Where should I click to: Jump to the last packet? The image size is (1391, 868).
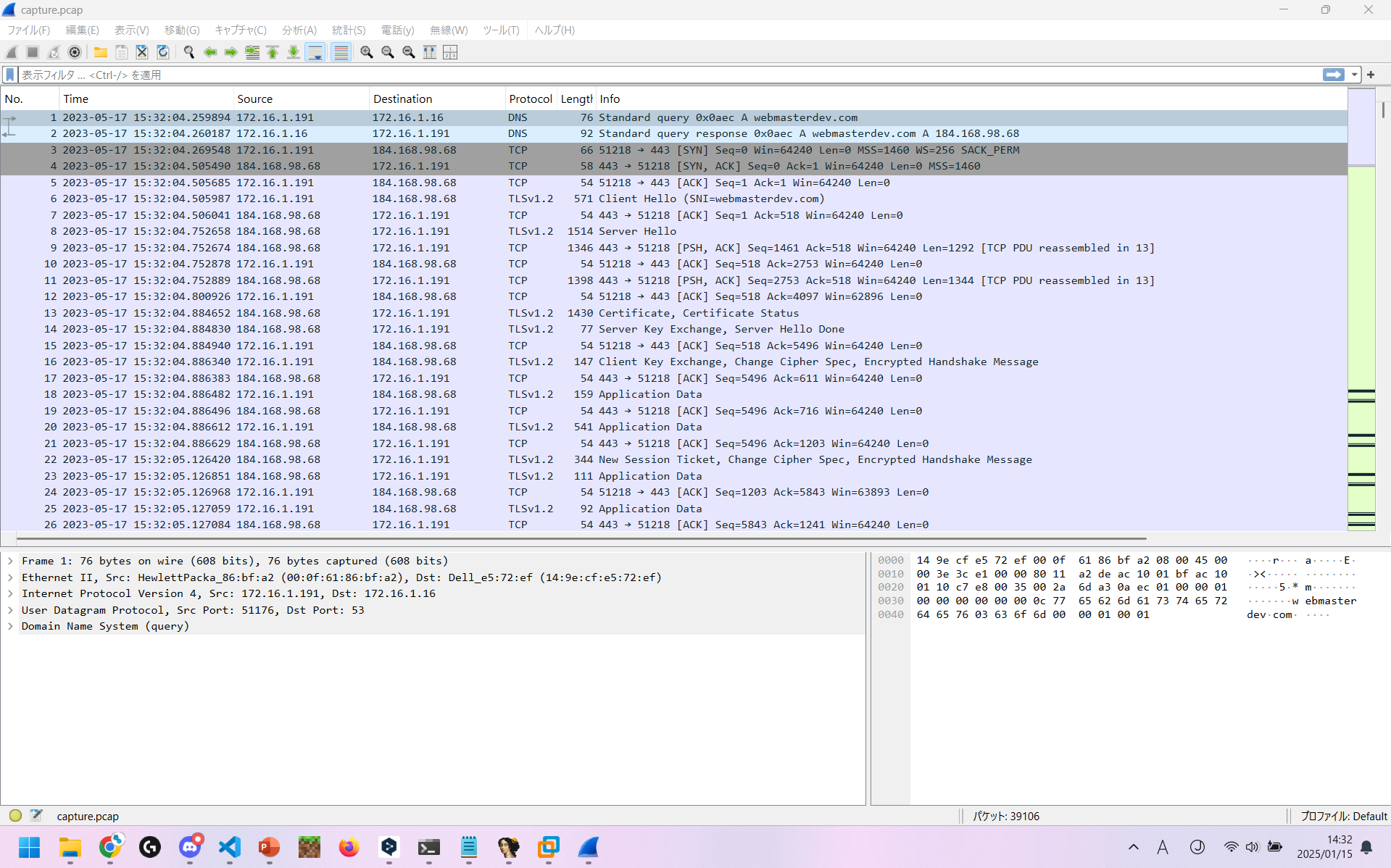[x=294, y=52]
